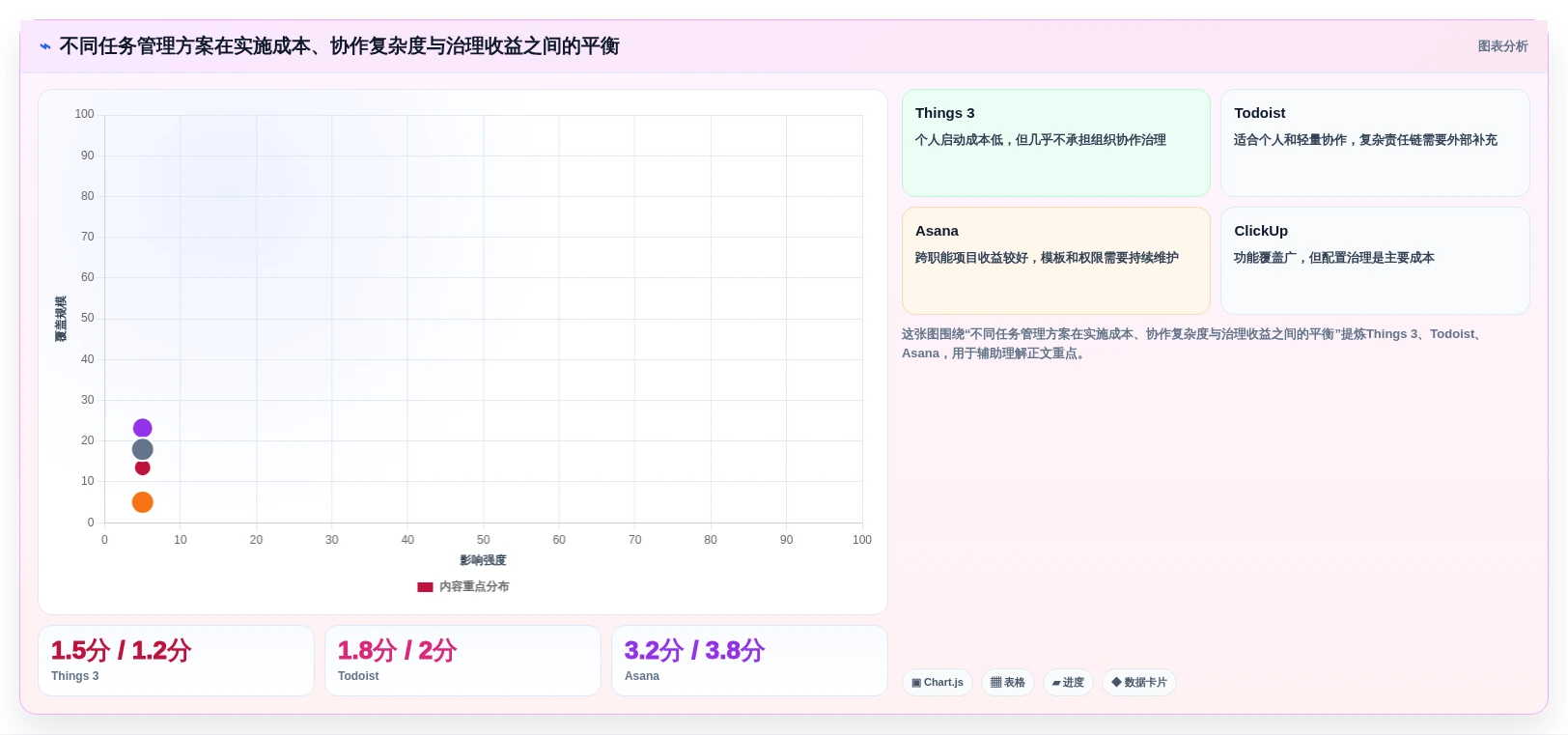
Task: Click the Chart.js tag chip
Action: pyautogui.click(x=938, y=682)
